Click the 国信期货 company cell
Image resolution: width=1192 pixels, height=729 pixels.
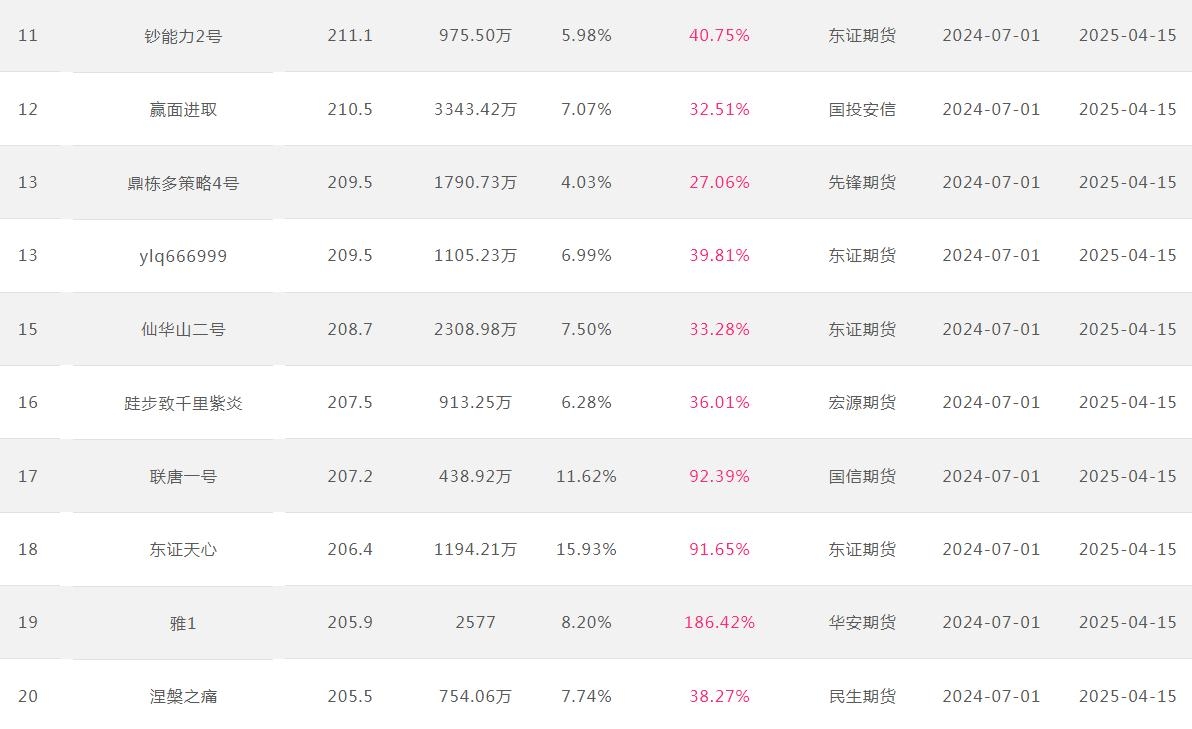(x=862, y=476)
